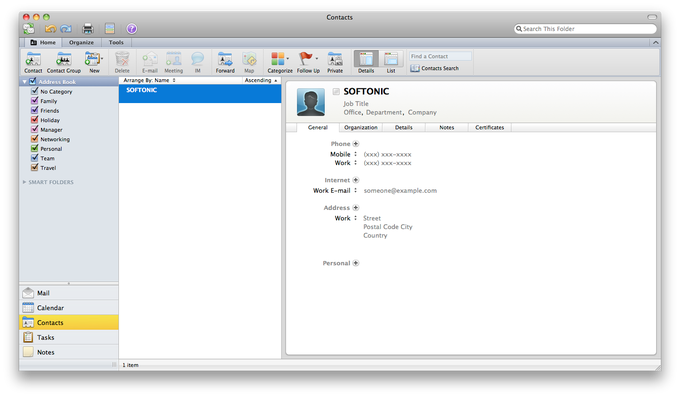The width and height of the screenshot is (680, 397).
Task: Delete the selected contact
Action: click(122, 62)
